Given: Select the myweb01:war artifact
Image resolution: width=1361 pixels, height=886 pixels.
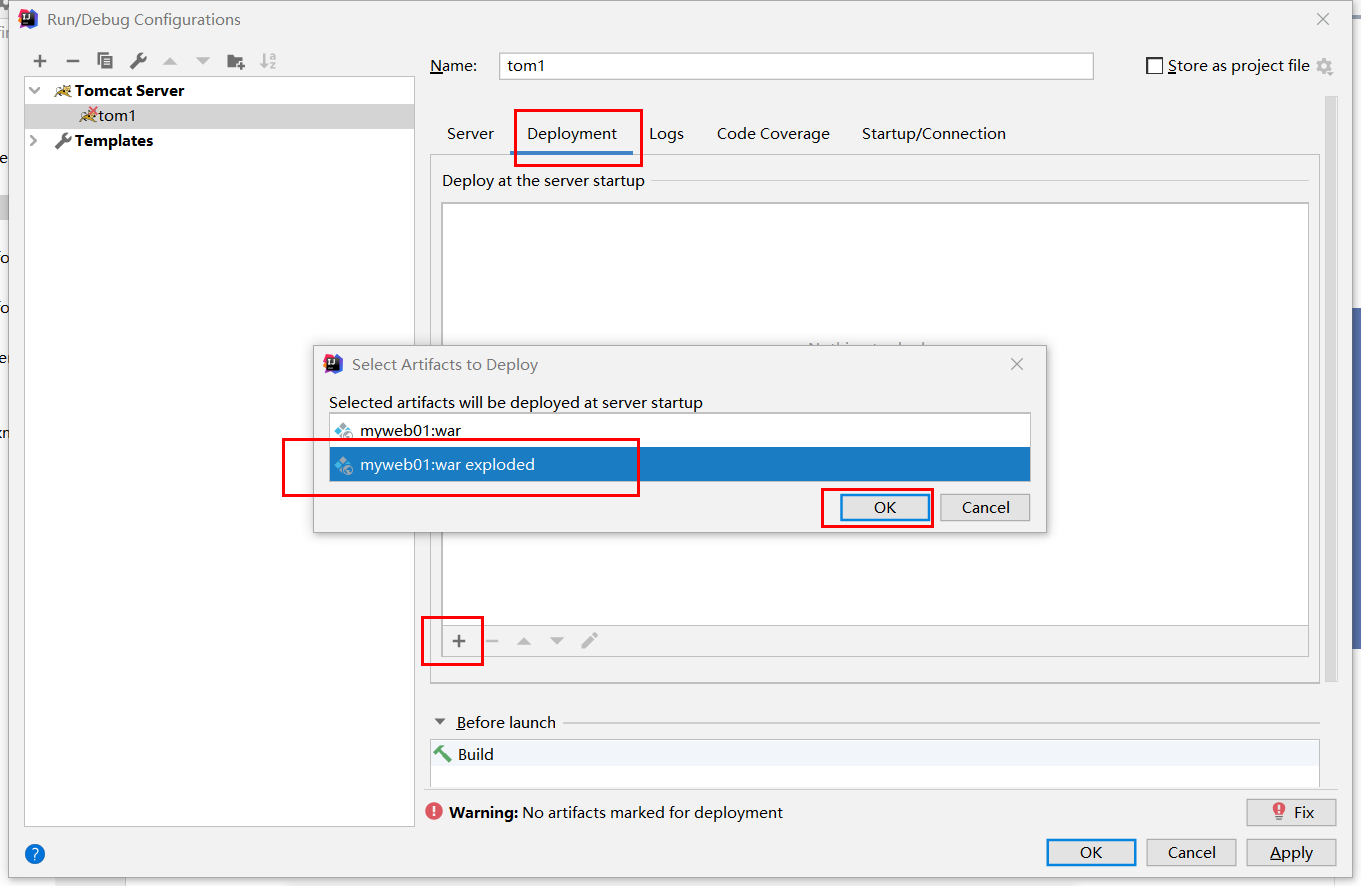Looking at the screenshot, I should click(x=680, y=431).
